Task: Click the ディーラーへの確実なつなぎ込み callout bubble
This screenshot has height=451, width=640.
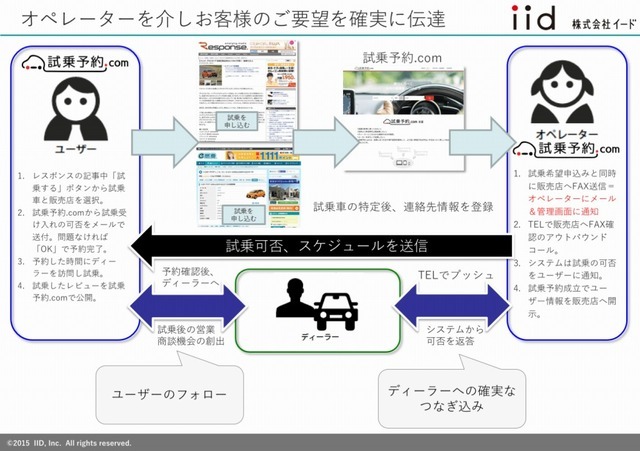Action: pos(452,398)
